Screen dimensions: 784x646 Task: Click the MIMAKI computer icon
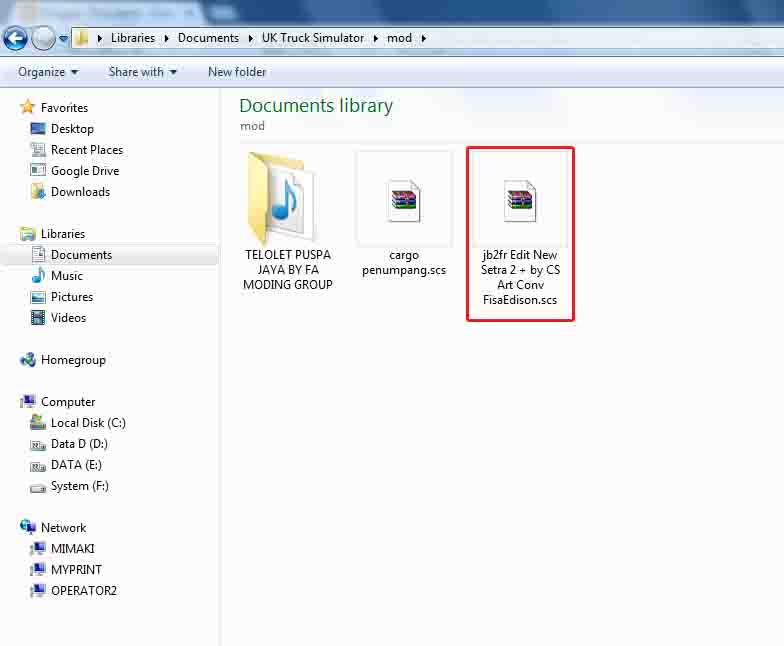point(38,548)
